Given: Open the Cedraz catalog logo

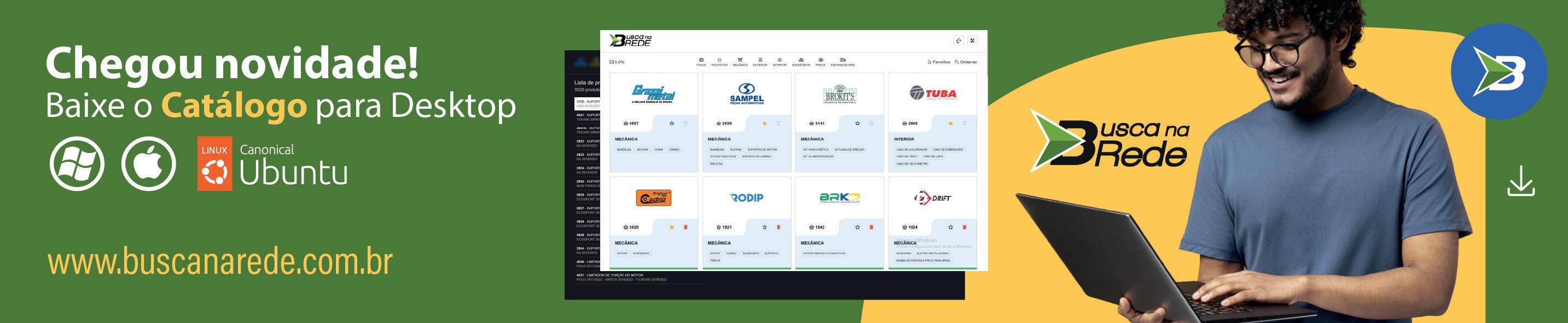Looking at the screenshot, I should (653, 198).
